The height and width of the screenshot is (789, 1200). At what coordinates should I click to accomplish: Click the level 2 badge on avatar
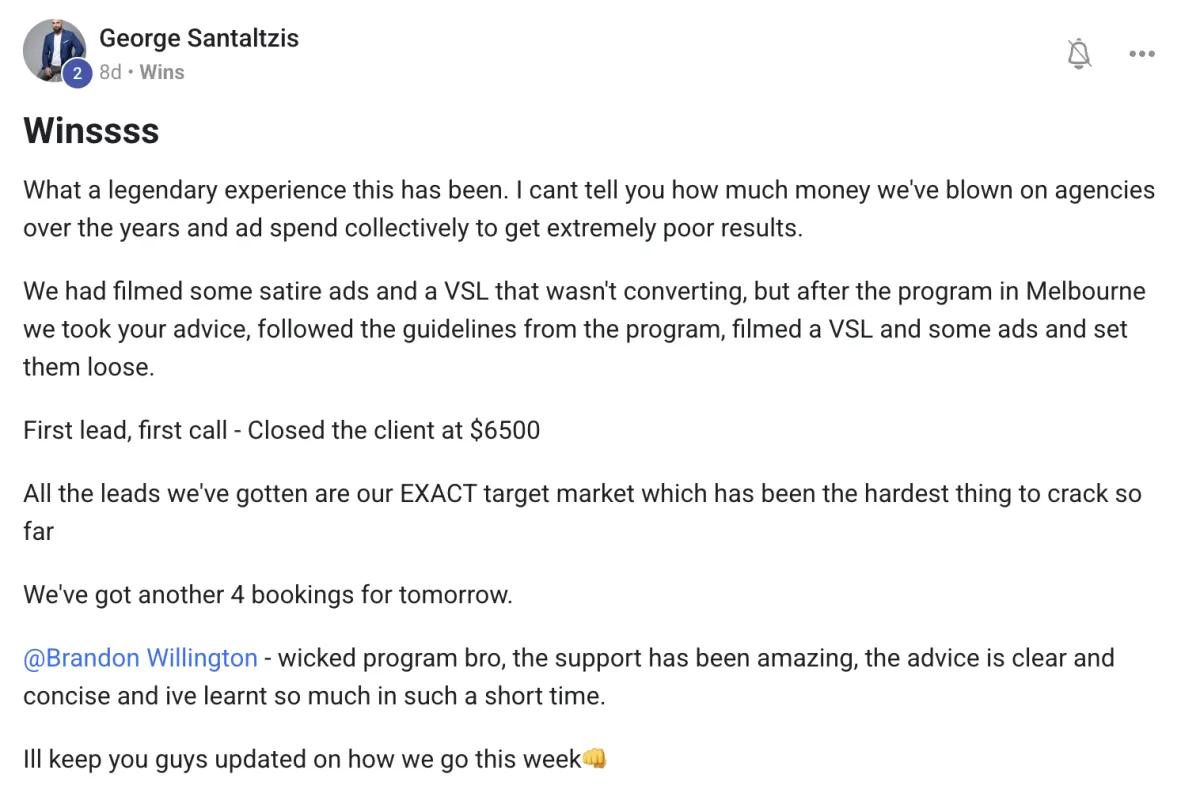click(77, 73)
